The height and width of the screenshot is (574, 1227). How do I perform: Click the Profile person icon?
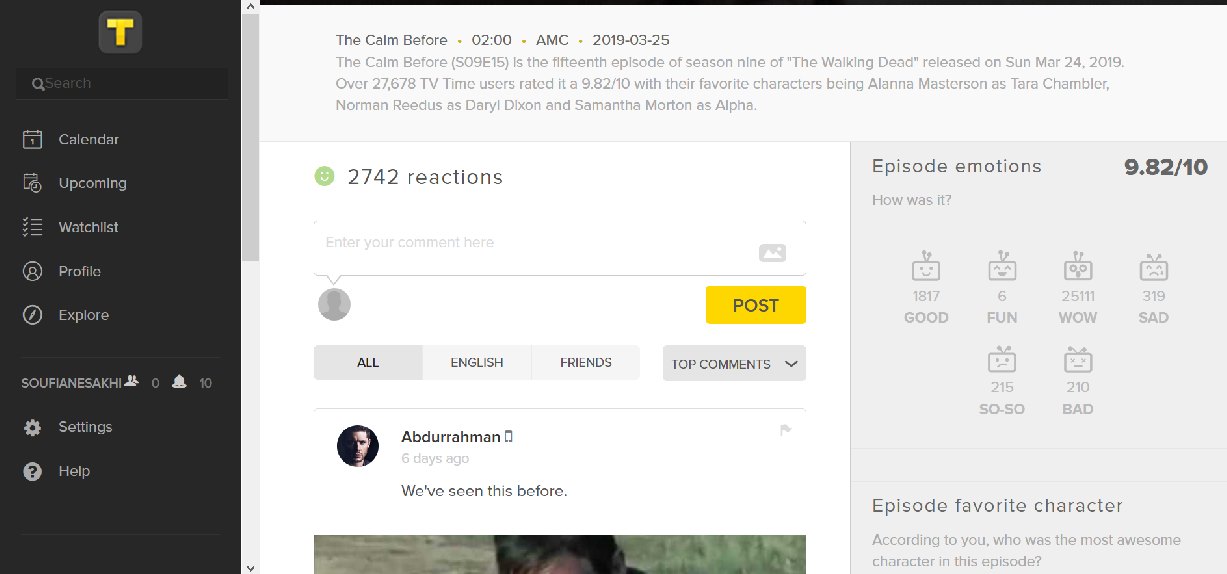pos(32,271)
